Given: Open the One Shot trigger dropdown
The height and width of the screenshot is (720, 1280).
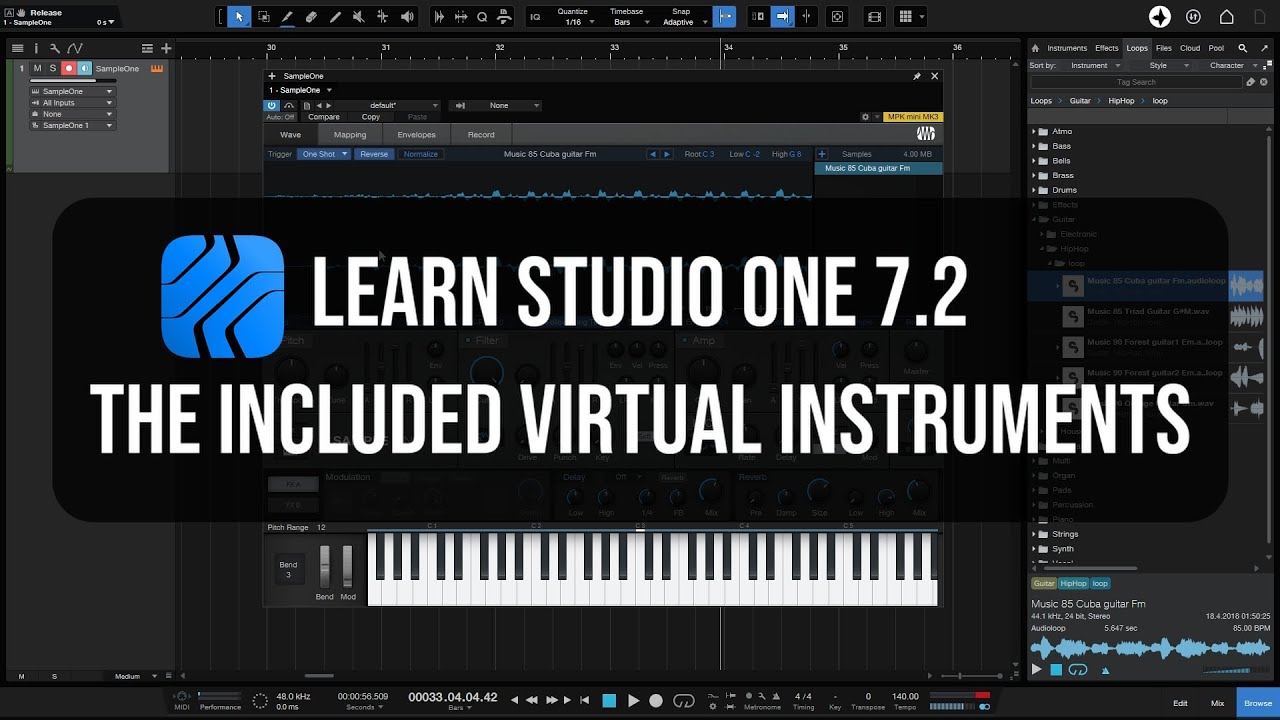Looking at the screenshot, I should pos(324,154).
